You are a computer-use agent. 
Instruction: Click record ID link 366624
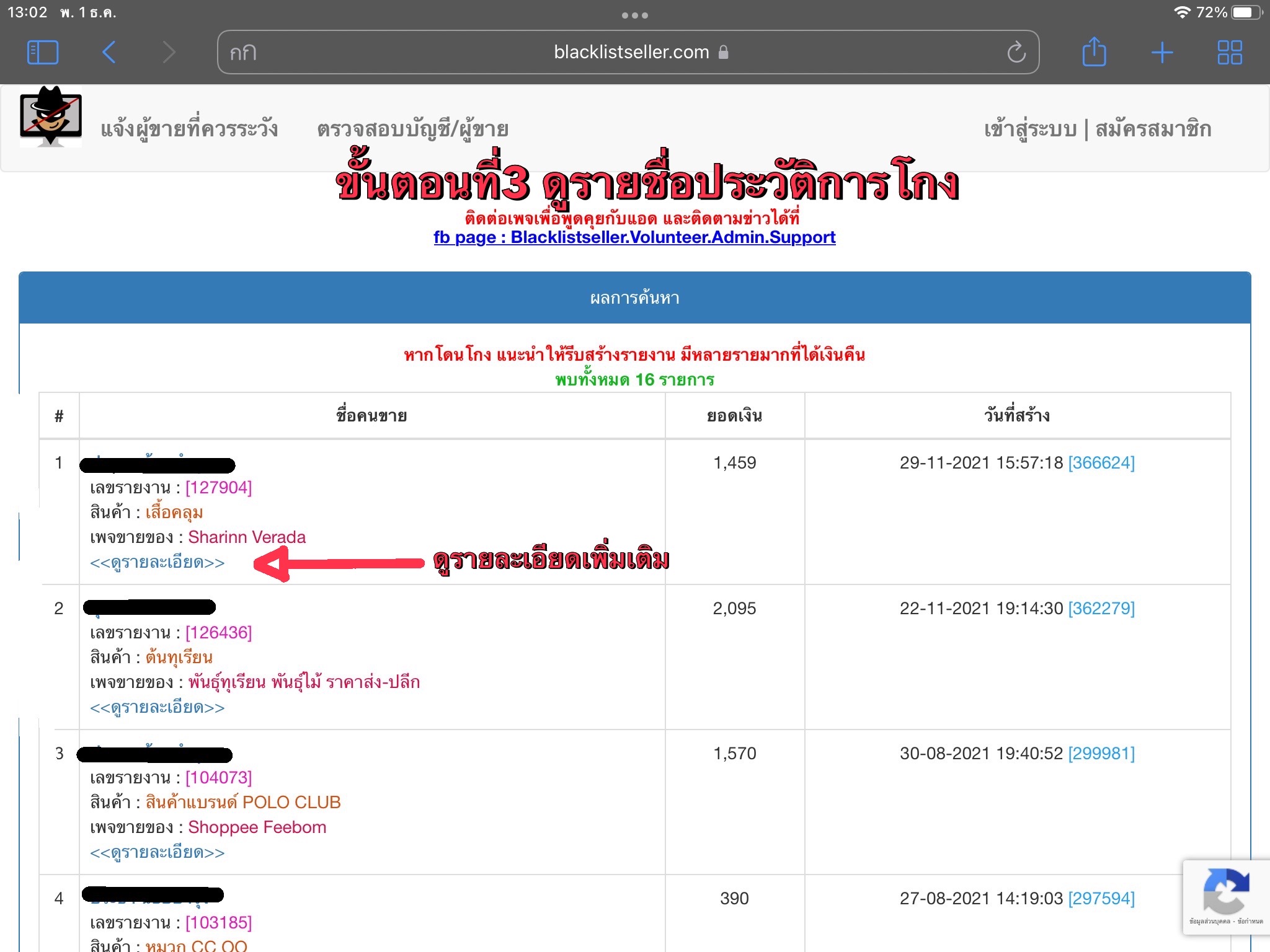click(x=1101, y=463)
